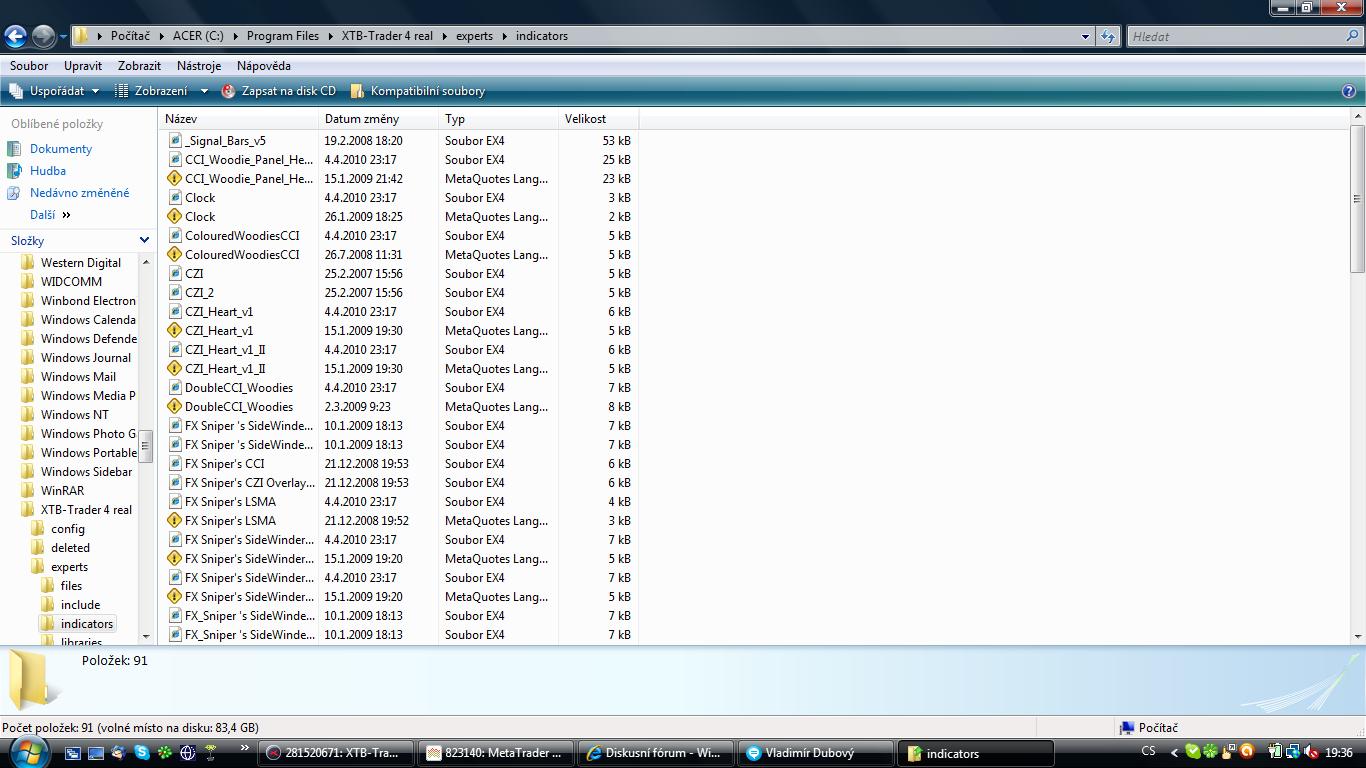Select the _Signal_Bars_v5 file icon
Image resolution: width=1366 pixels, height=768 pixels.
click(x=175, y=141)
